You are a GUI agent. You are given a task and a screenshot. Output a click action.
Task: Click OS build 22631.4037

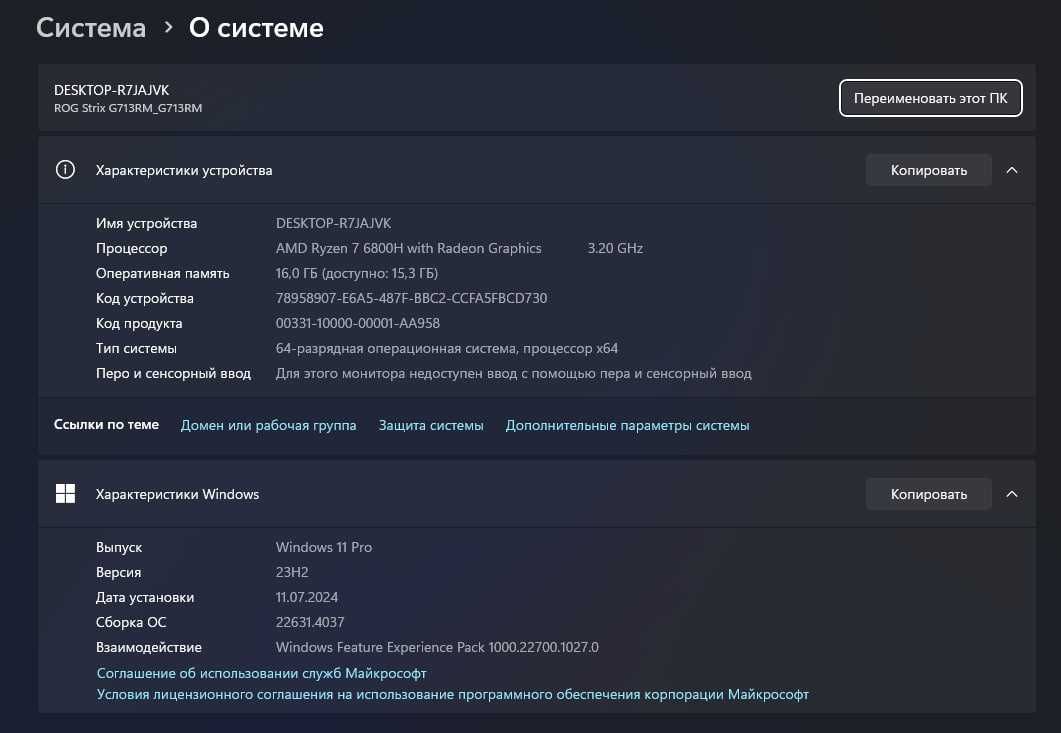pyautogui.click(x=310, y=622)
